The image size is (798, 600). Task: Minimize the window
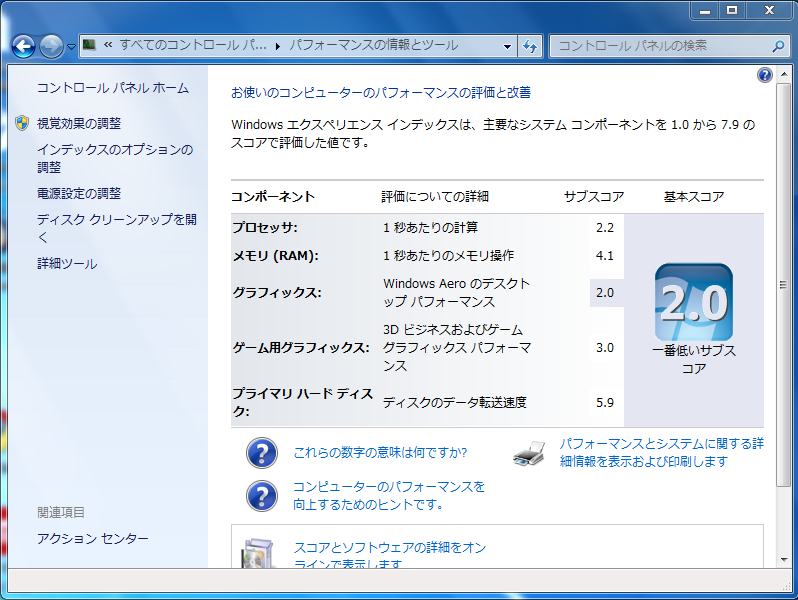[x=705, y=10]
